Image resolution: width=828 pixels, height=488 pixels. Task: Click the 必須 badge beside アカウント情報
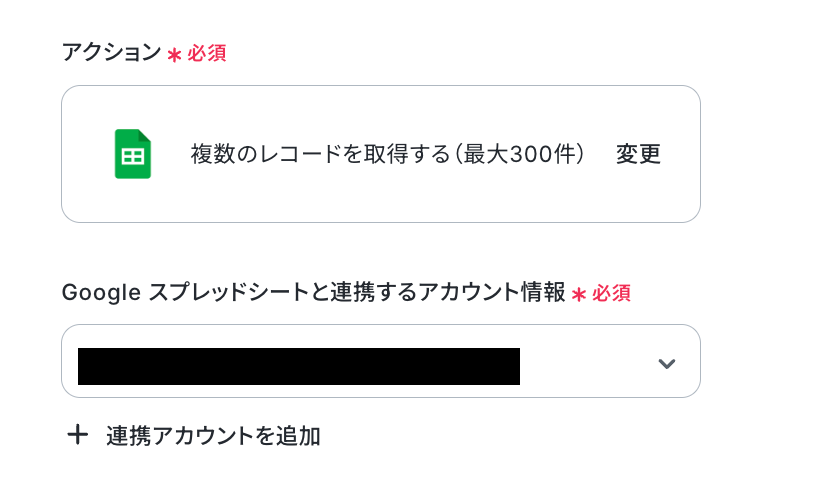click(611, 293)
